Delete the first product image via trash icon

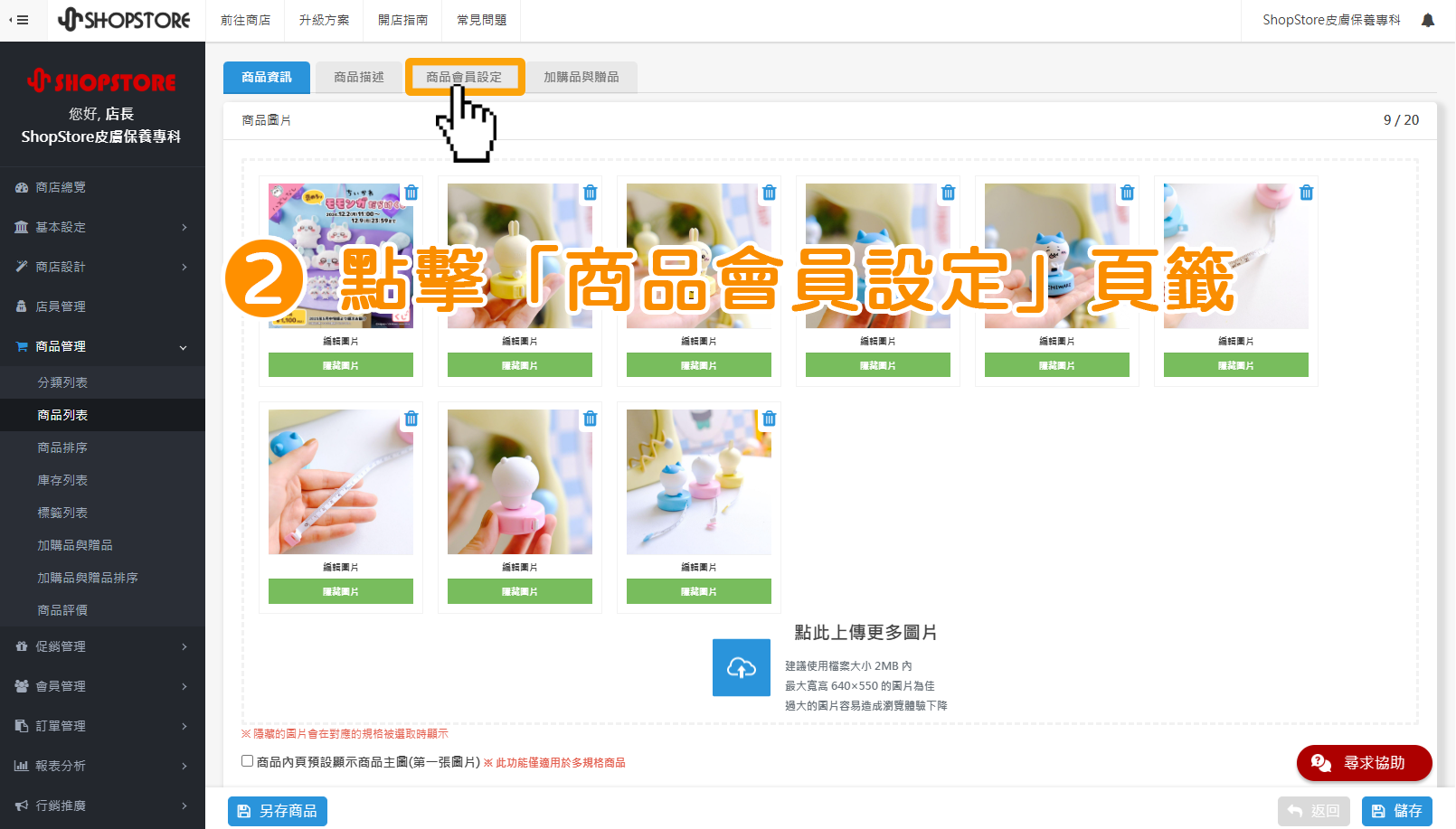click(411, 193)
